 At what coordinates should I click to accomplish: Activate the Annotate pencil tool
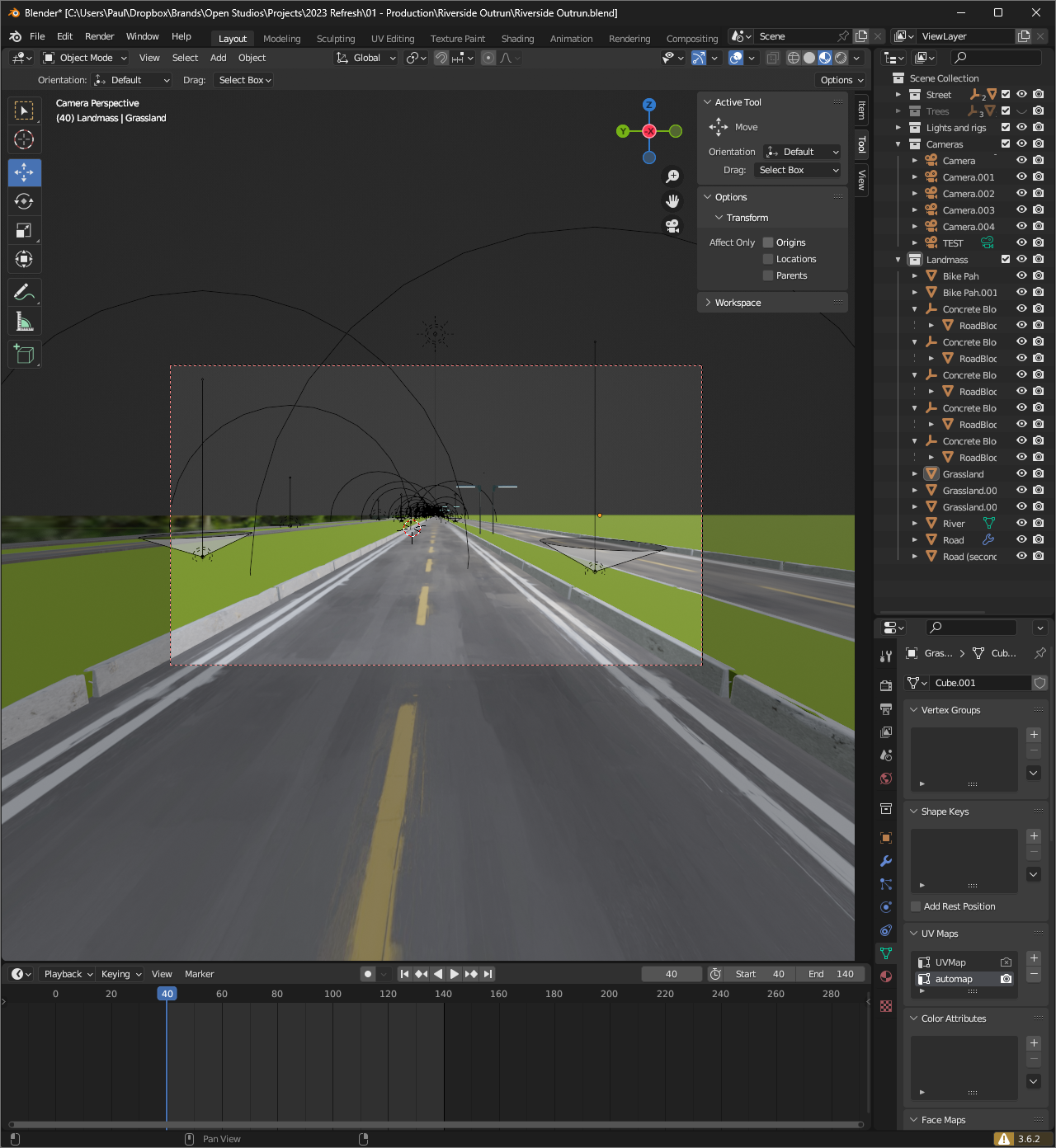click(24, 293)
